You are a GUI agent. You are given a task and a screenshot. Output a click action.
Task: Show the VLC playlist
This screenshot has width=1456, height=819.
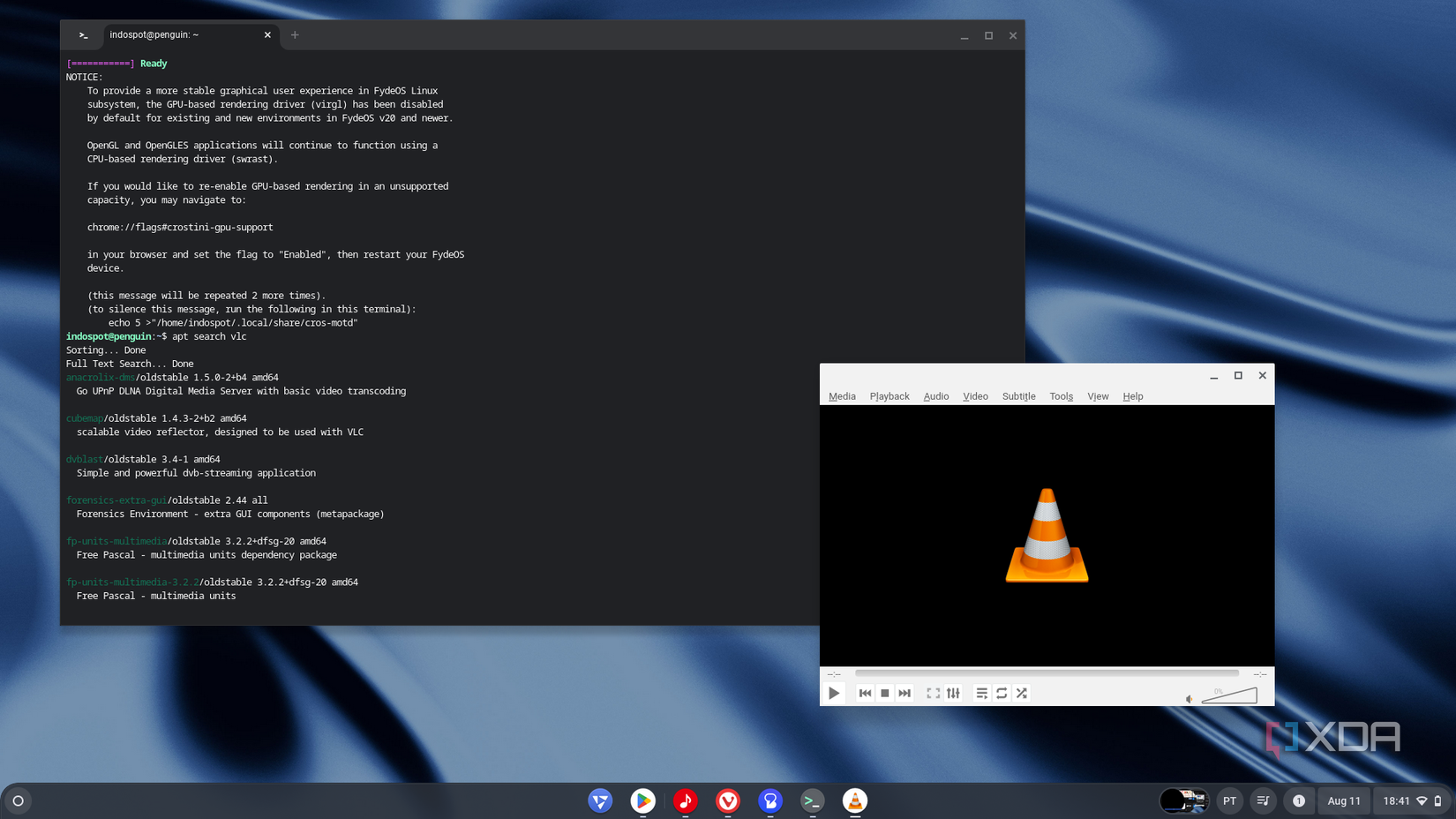coord(981,694)
